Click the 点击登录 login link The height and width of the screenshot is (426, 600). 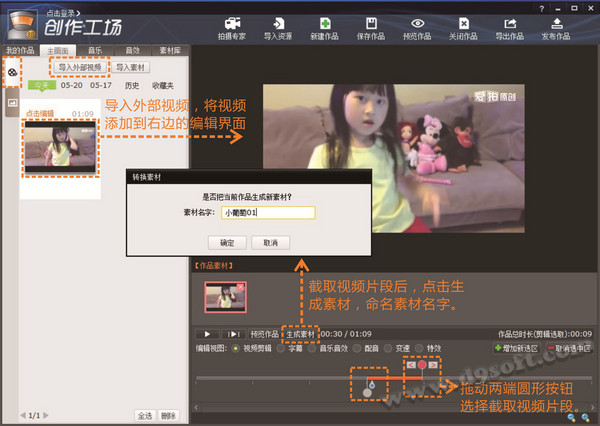point(63,13)
